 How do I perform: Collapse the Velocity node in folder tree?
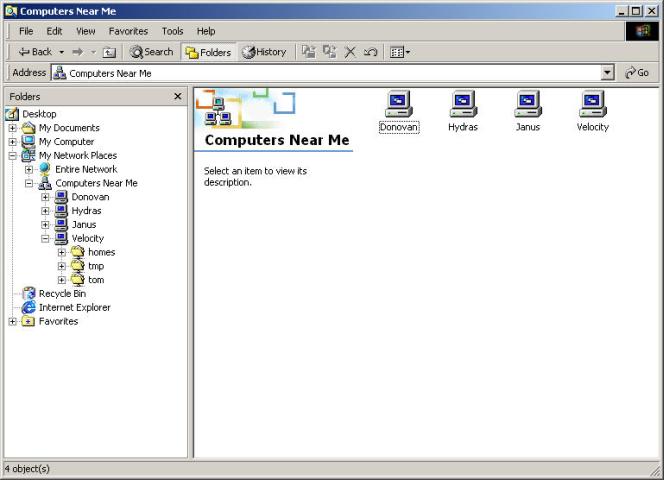click(45, 239)
